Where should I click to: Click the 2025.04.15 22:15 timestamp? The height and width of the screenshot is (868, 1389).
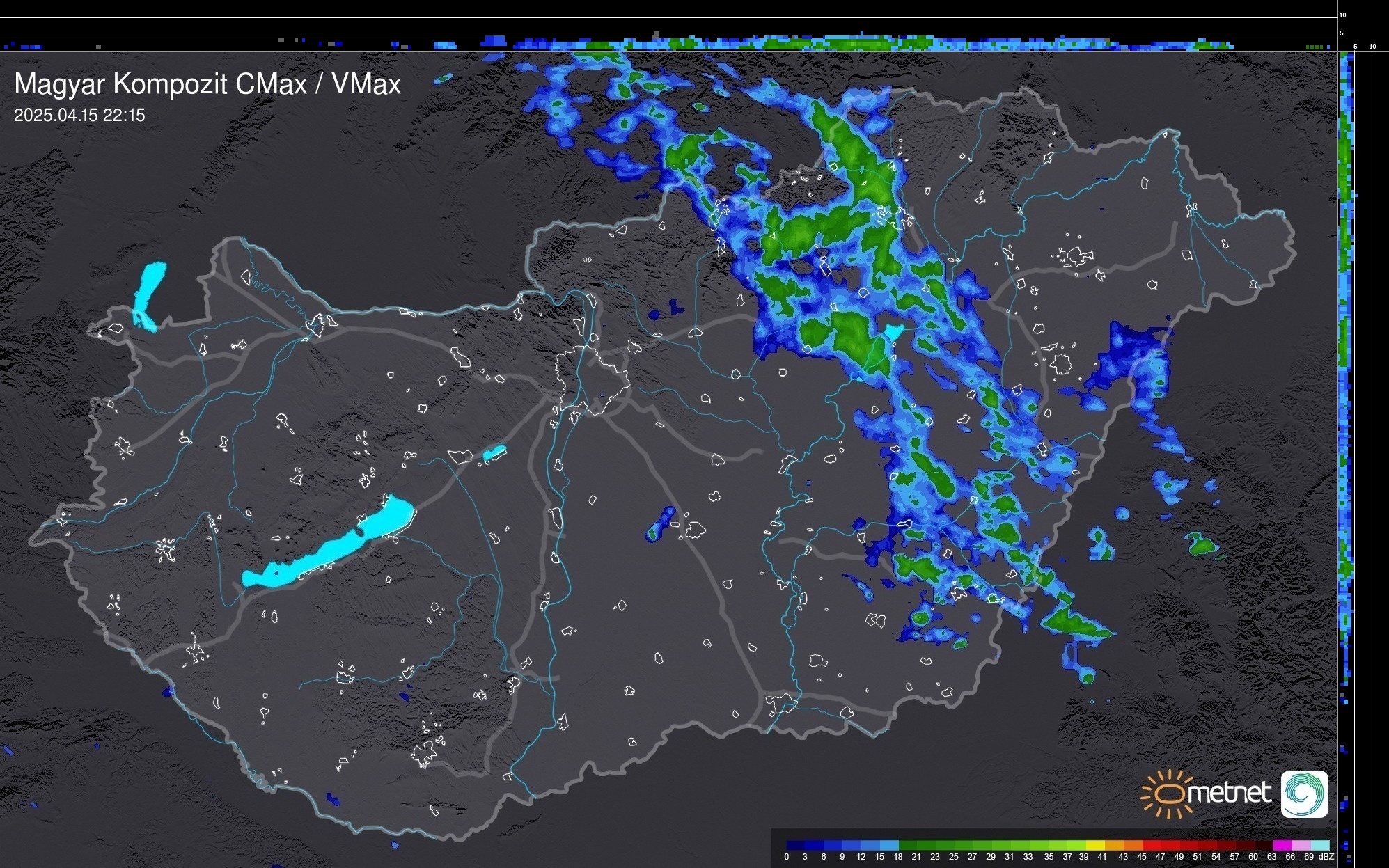click(79, 116)
